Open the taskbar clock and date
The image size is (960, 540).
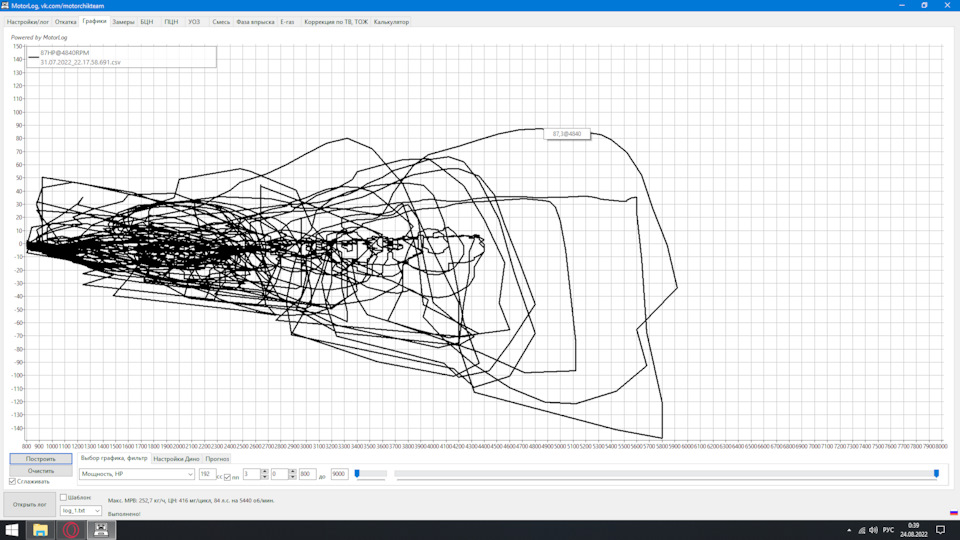click(x=913, y=530)
